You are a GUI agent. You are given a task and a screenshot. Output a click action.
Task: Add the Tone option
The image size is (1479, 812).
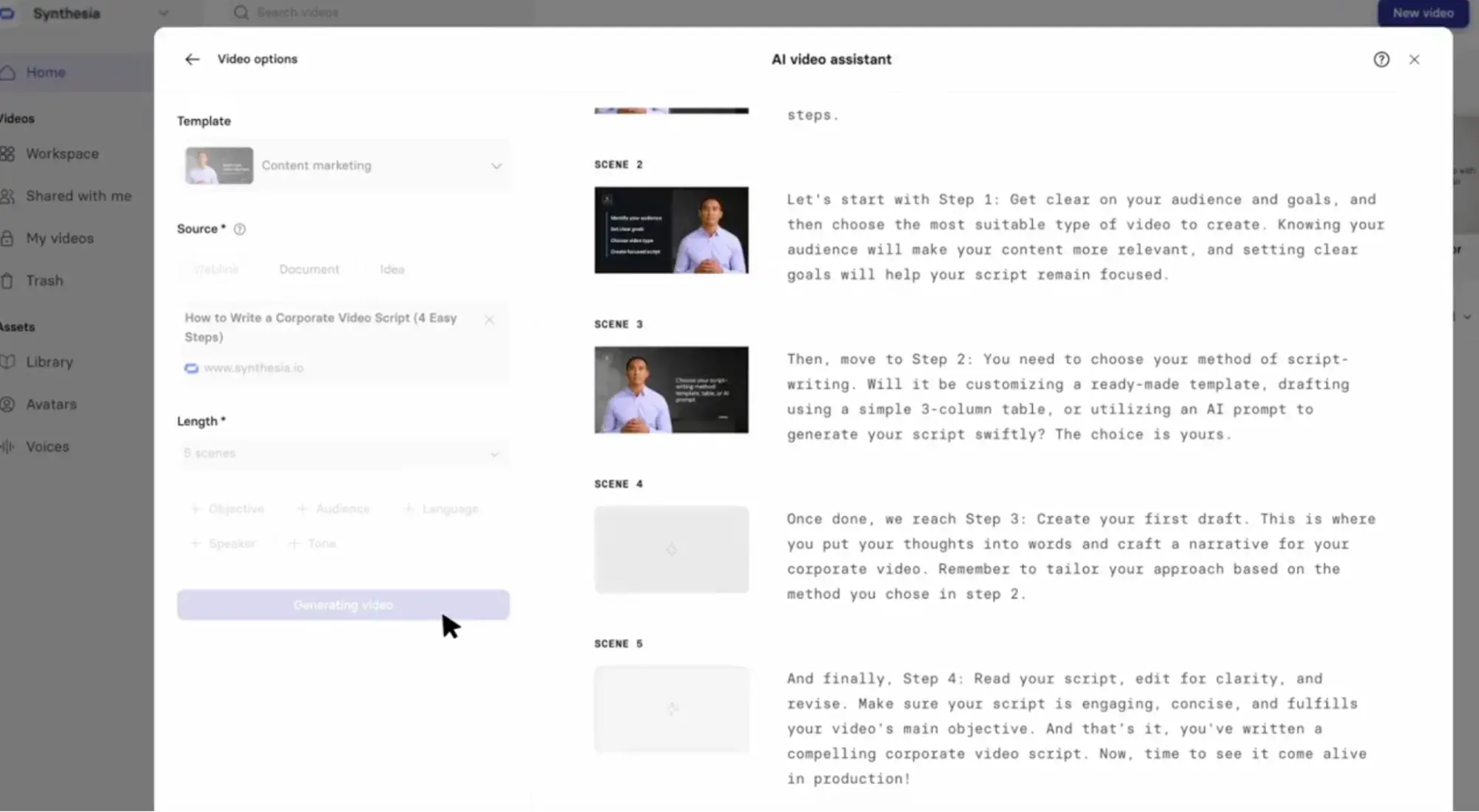click(313, 544)
